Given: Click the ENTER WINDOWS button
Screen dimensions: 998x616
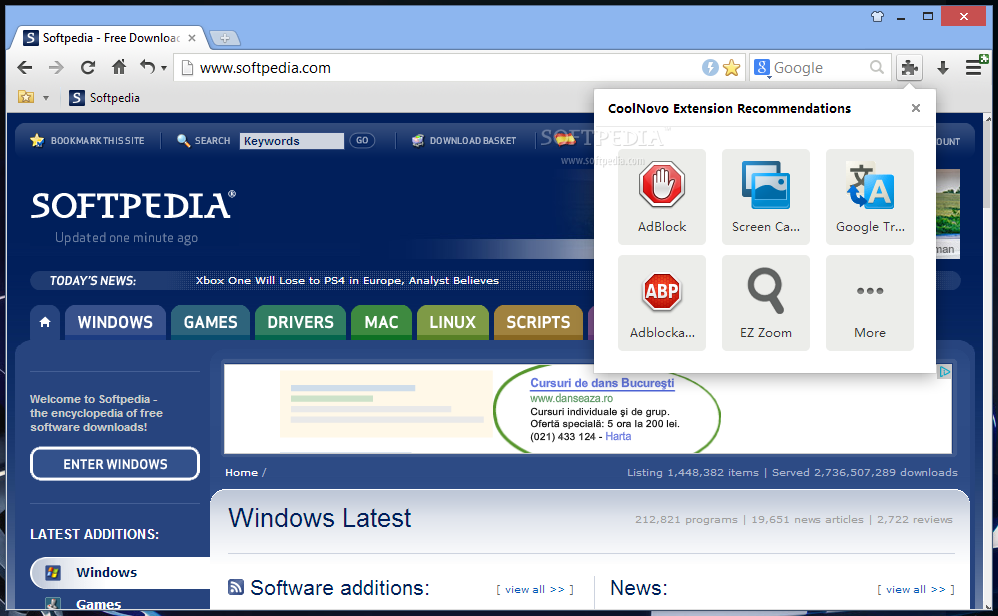Looking at the screenshot, I should tap(115, 464).
